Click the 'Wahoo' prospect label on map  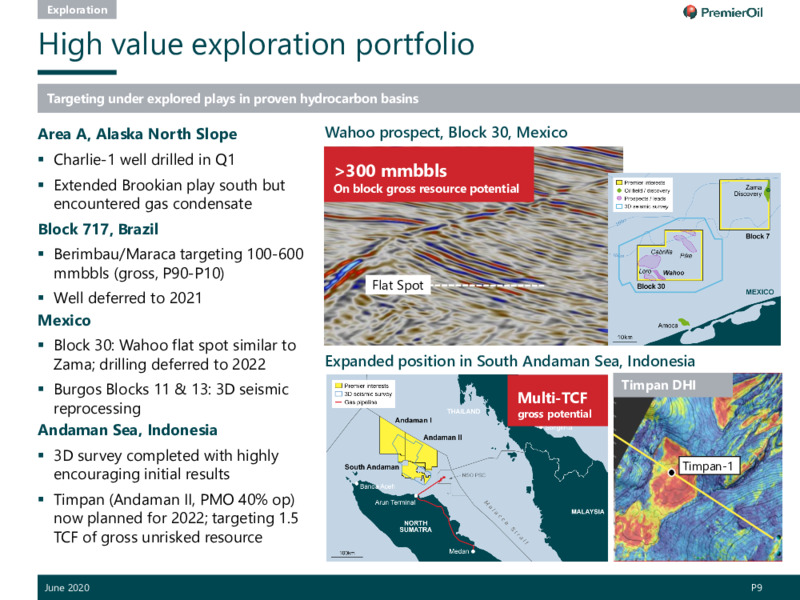tap(673, 273)
